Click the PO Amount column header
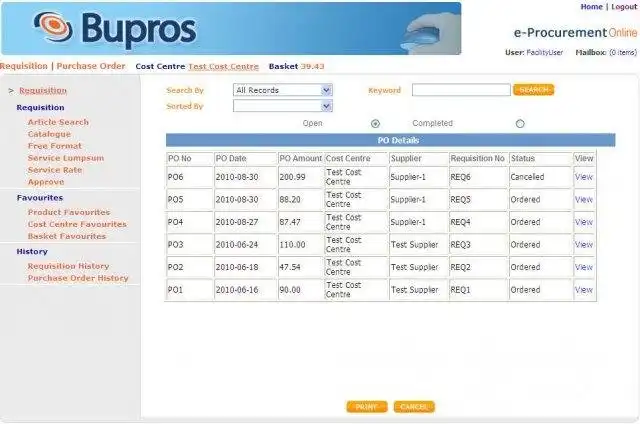This screenshot has width=640, height=424. (x=300, y=158)
